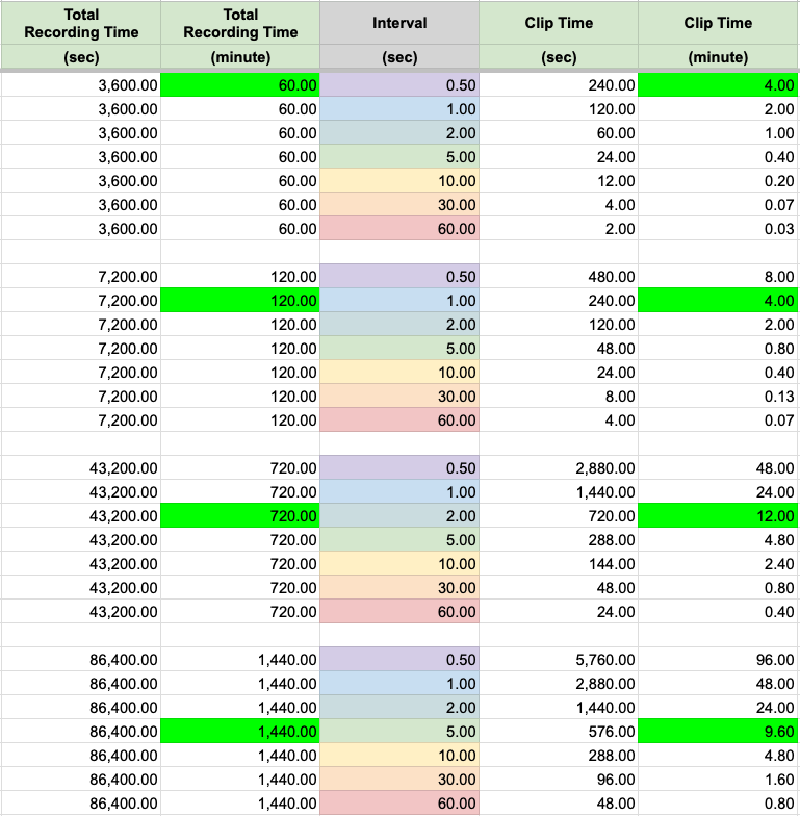This screenshot has height=816, width=800.
Task: Select the cell containing 2.40
Action: [718, 564]
